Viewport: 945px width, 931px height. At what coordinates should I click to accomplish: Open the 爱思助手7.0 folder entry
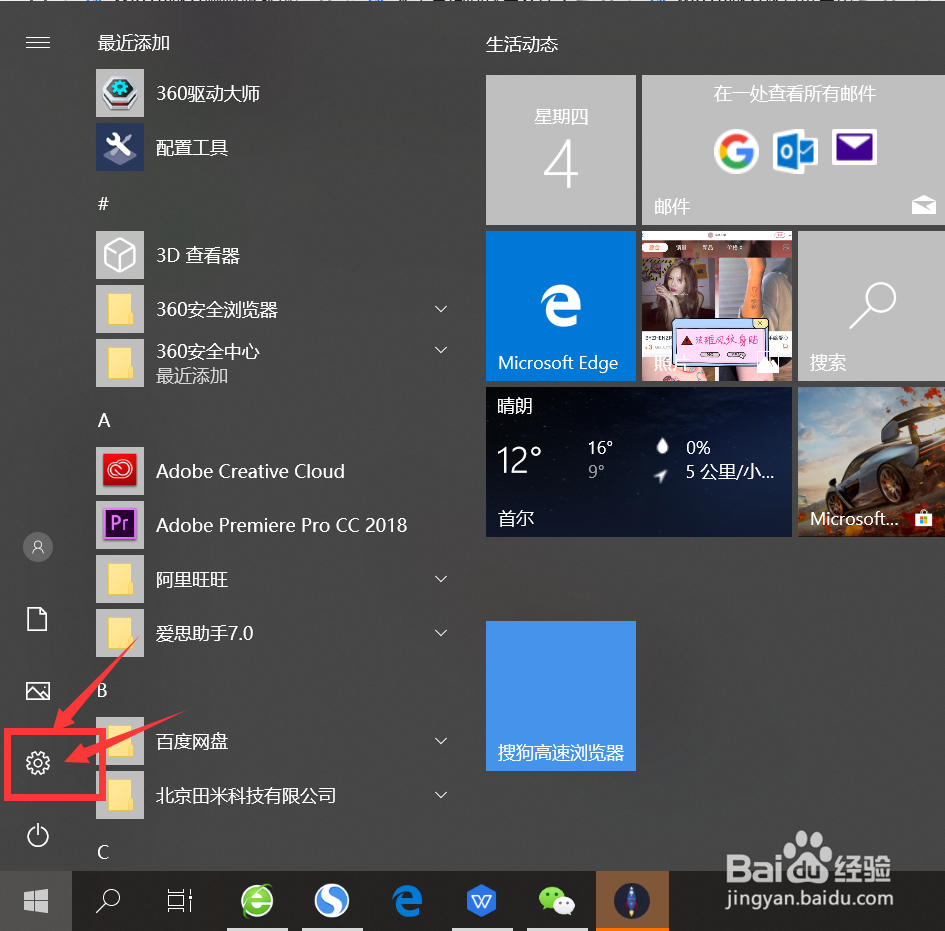coord(271,633)
